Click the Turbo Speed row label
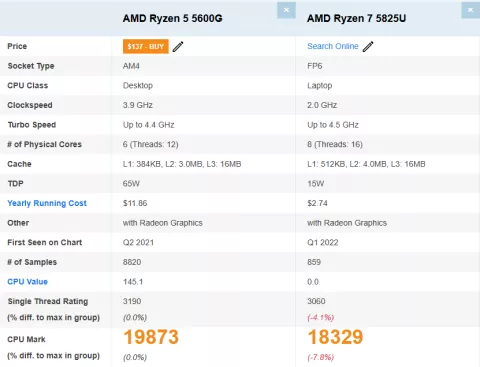 pyautogui.click(x=32, y=125)
